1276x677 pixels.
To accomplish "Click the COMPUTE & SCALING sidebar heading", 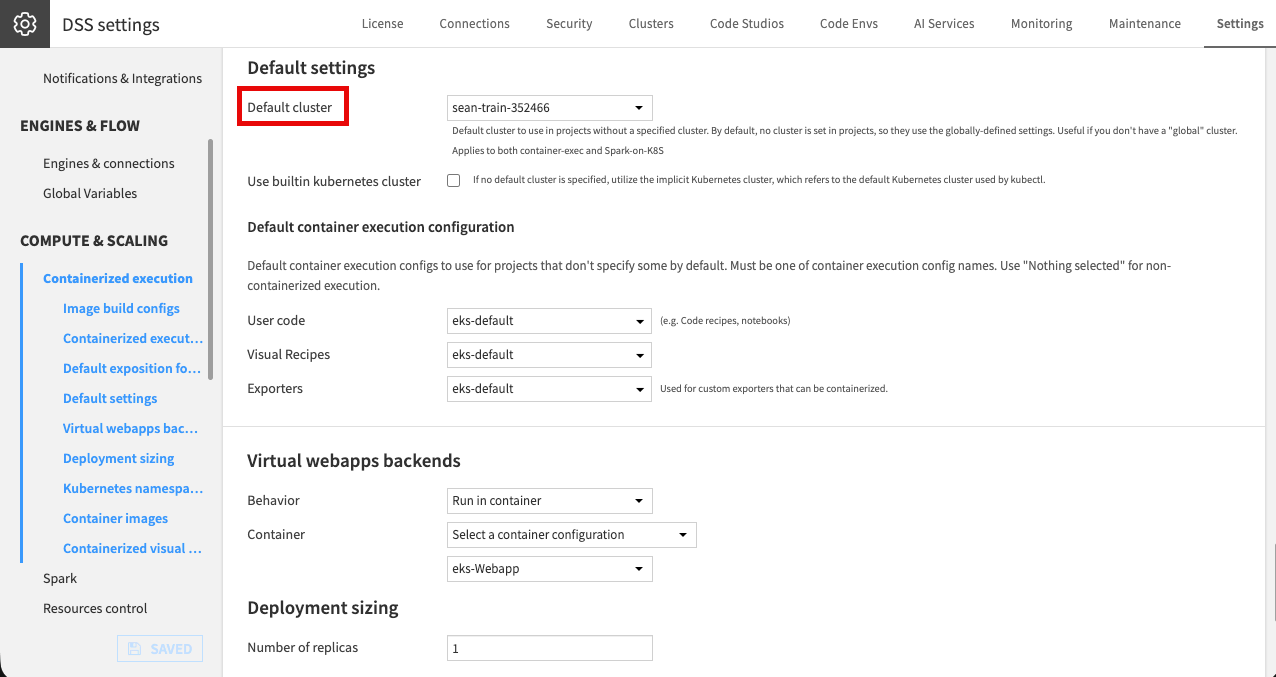I will [x=94, y=241].
